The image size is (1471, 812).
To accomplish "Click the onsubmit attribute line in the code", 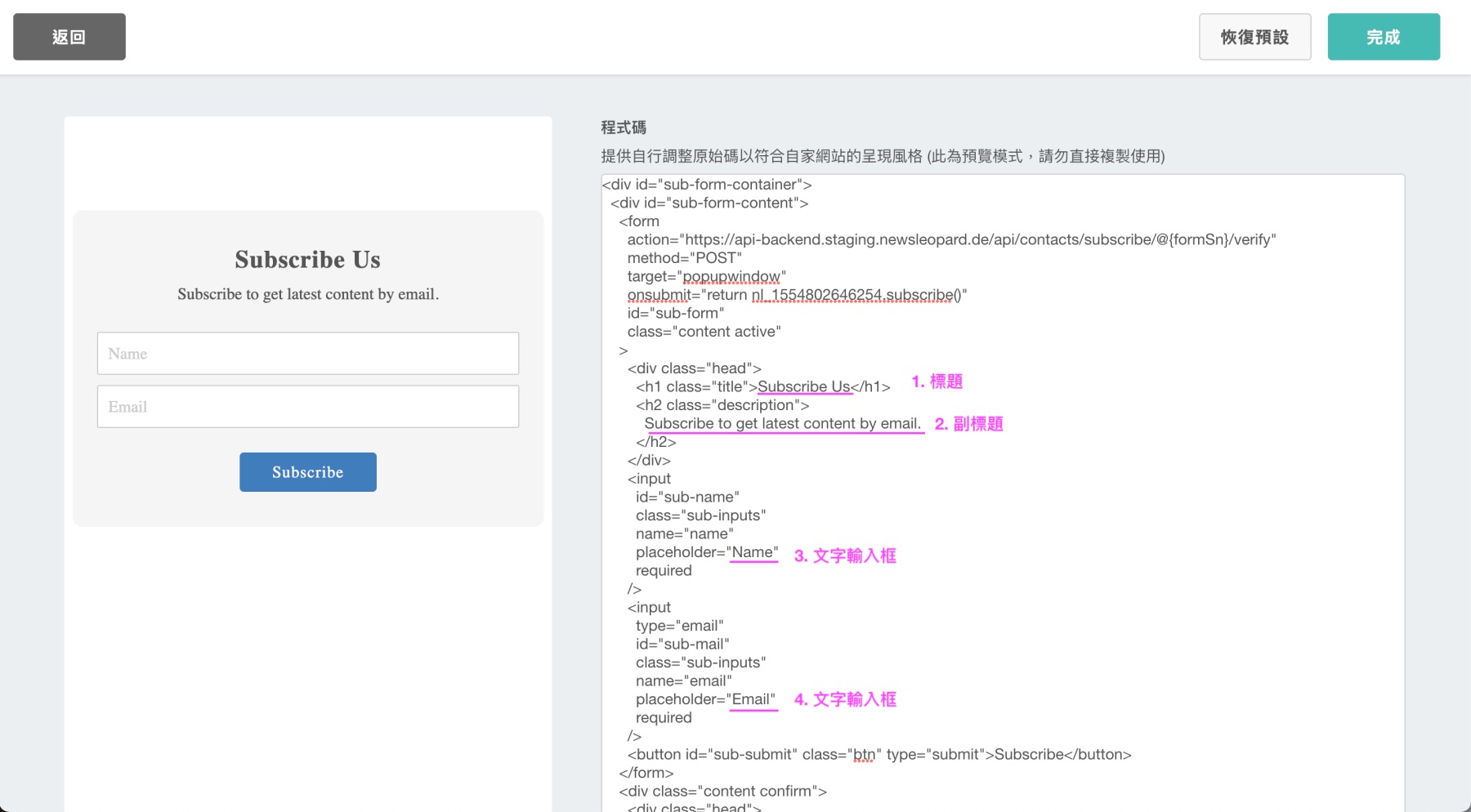I will pyautogui.click(x=797, y=295).
